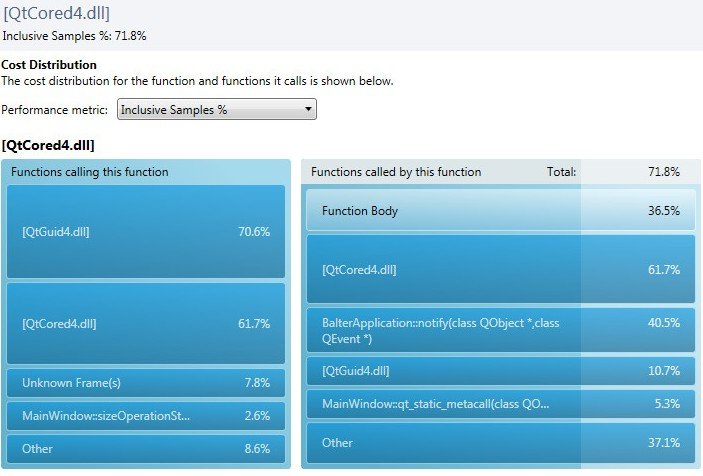Screen dimensions: 703x476
Task: Click the "Inclusive Samples %: 71.8%" summary text
Action: point(75,36)
